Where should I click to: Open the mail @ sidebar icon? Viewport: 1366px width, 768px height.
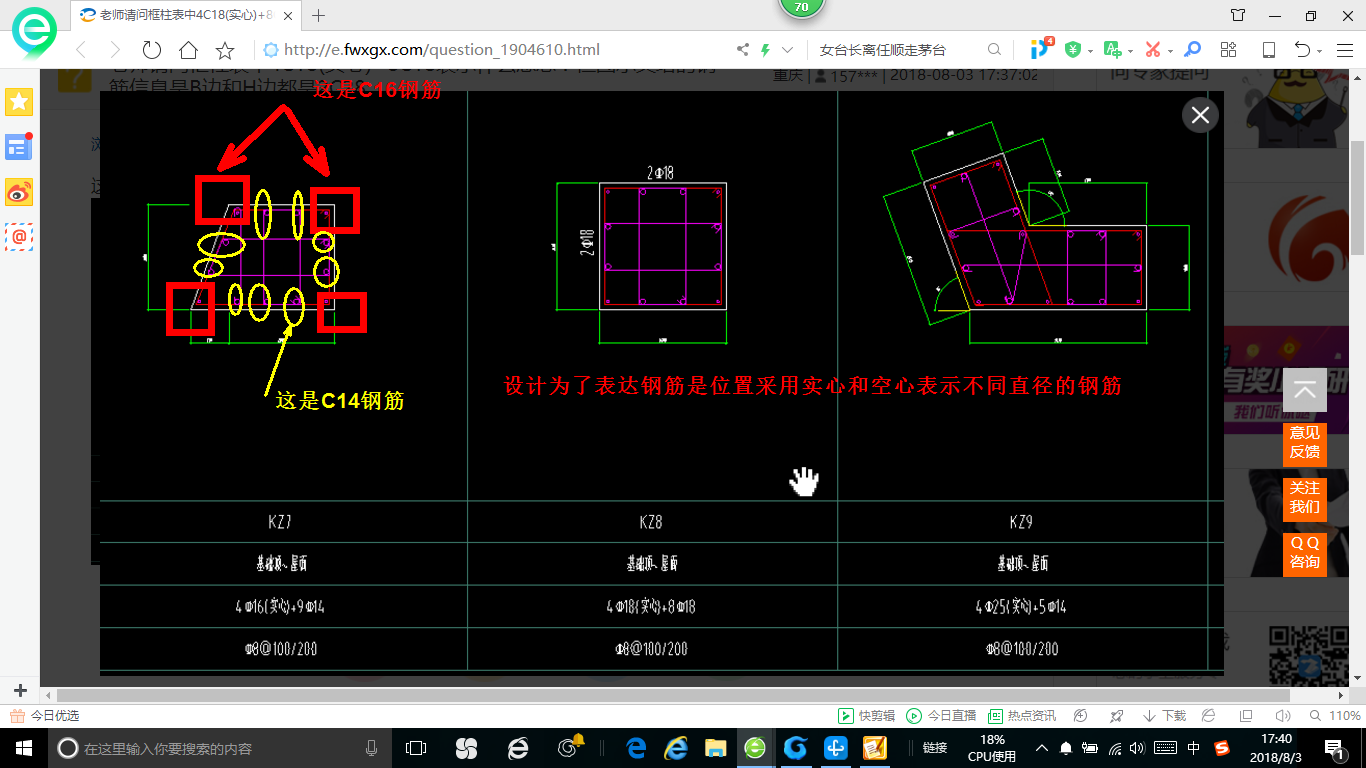pos(19,237)
